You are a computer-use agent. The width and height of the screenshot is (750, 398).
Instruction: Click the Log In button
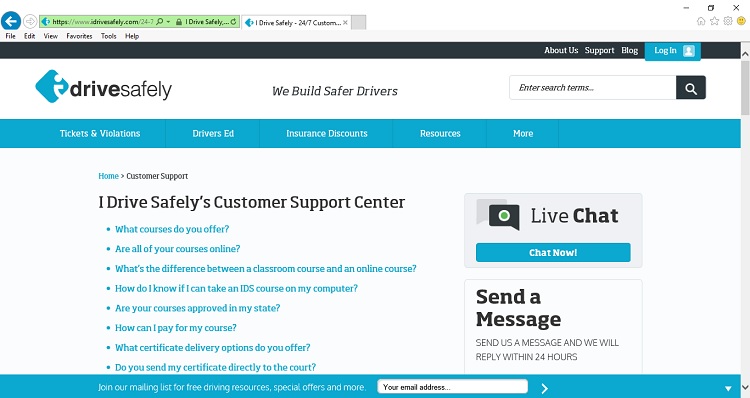673,51
